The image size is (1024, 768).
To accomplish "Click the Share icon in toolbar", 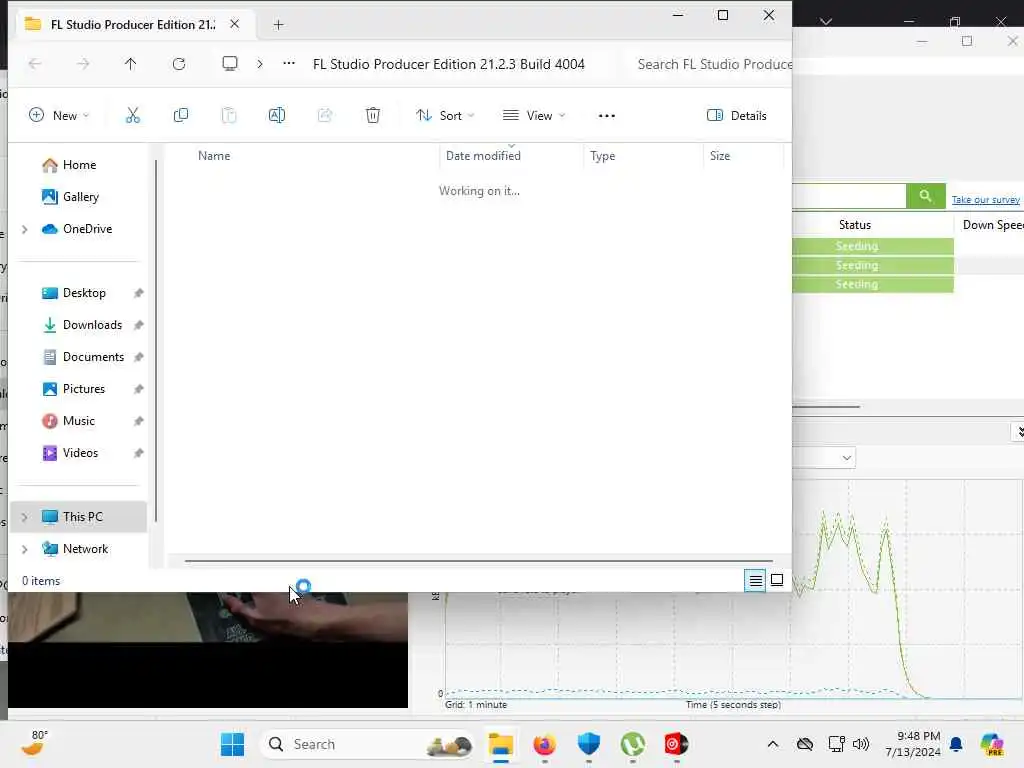I will tap(325, 116).
